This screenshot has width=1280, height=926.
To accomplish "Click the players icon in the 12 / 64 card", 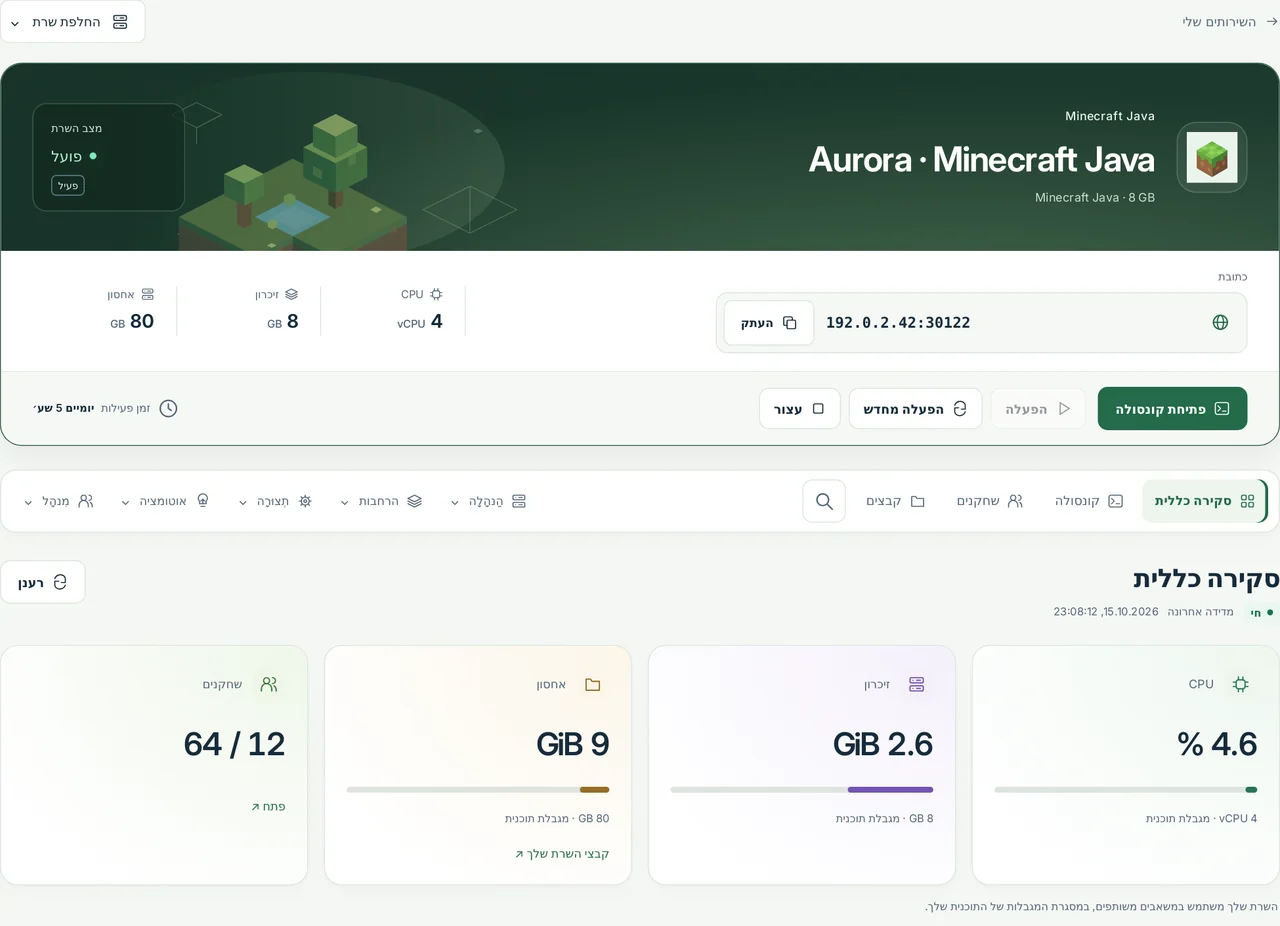I will tap(269, 684).
